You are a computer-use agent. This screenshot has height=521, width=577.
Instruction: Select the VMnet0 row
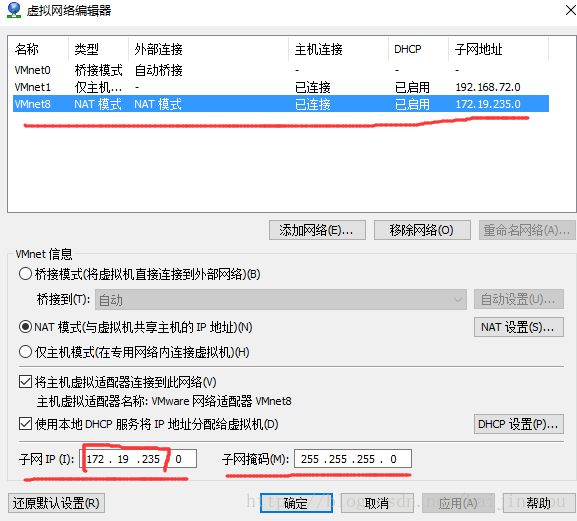[281, 70]
